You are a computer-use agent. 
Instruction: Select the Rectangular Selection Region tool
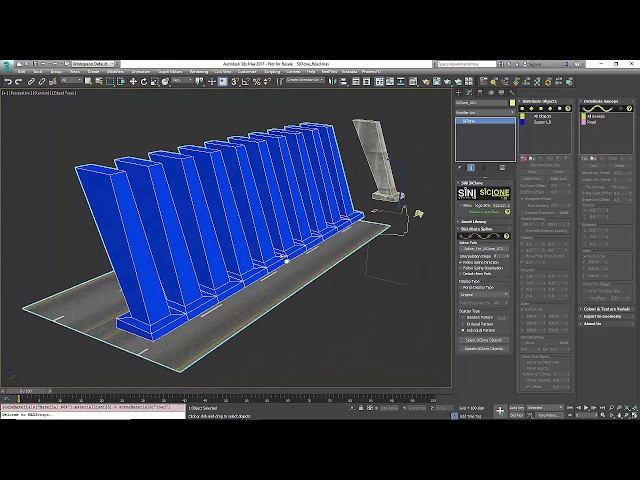(110, 82)
